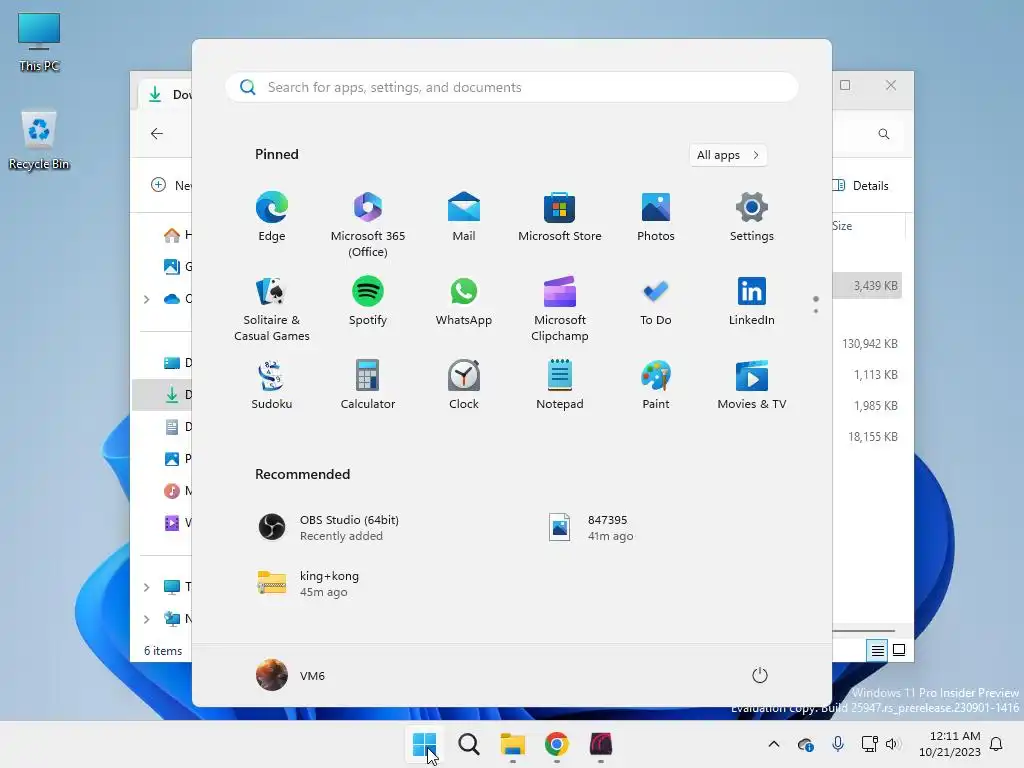Viewport: 1024px width, 768px height.
Task: Open the volume control in the tray
Action: coord(893,744)
